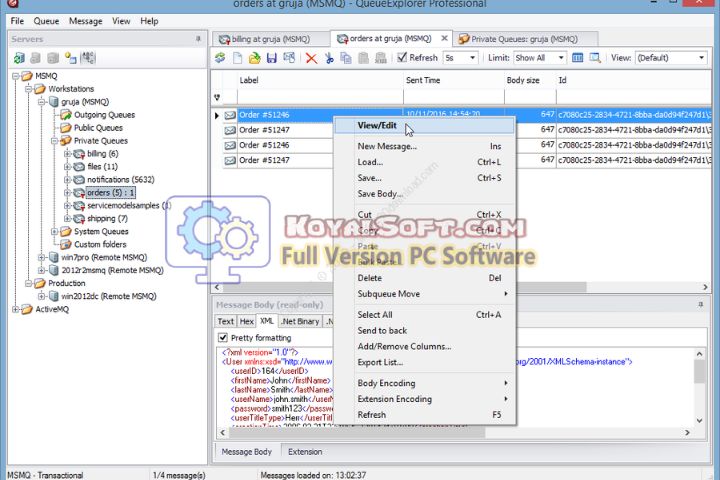Click the red X delete message icon

coord(311,58)
